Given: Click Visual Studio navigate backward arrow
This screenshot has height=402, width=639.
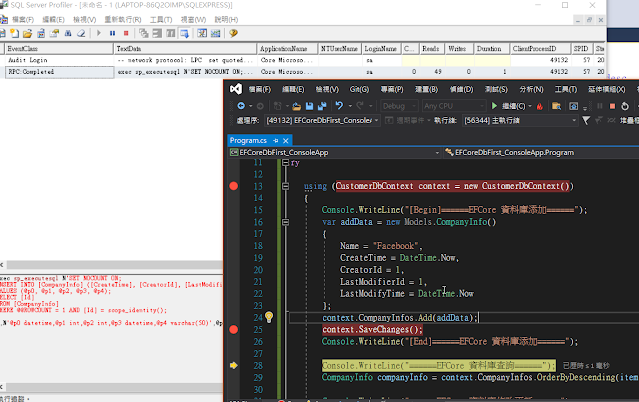Looking at the screenshot, I should pyautogui.click(x=241, y=106).
